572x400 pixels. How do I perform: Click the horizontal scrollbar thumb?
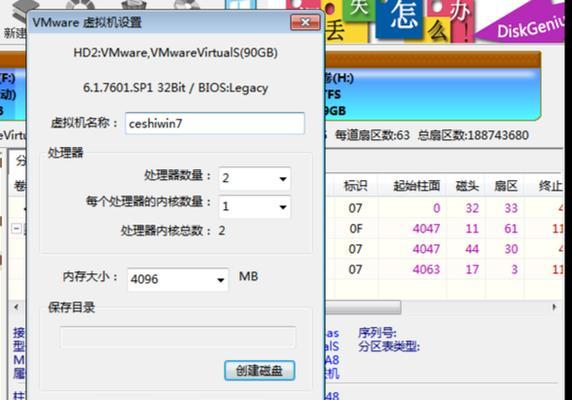click(363, 307)
